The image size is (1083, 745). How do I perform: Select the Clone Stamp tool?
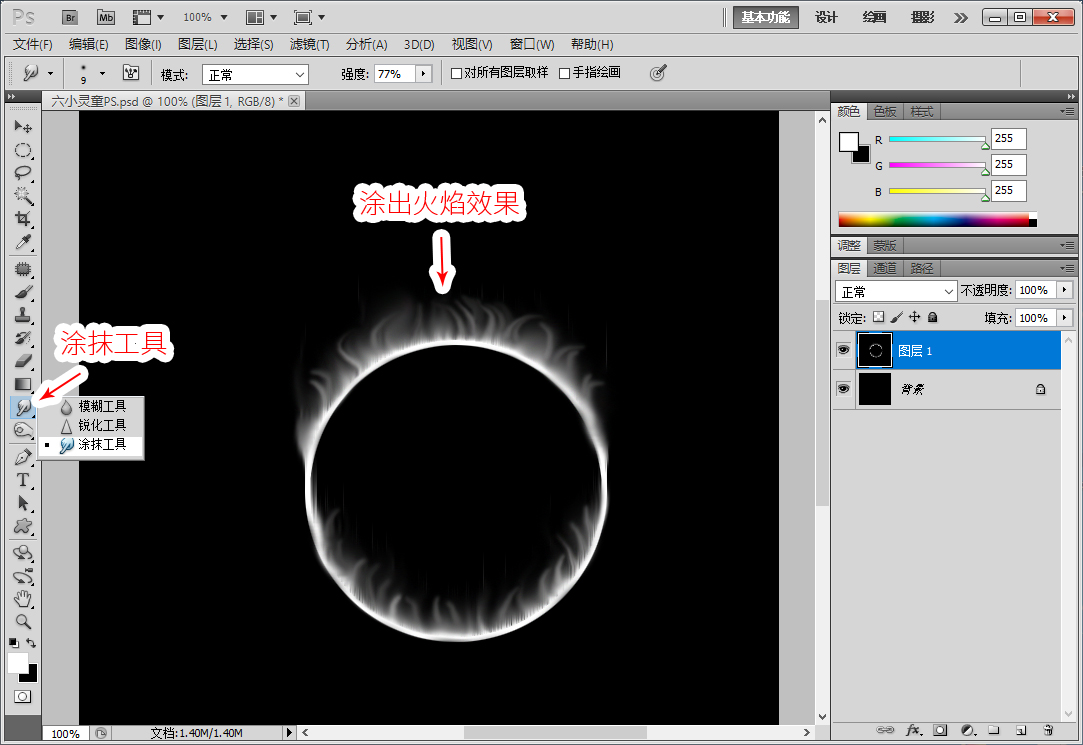click(23, 315)
